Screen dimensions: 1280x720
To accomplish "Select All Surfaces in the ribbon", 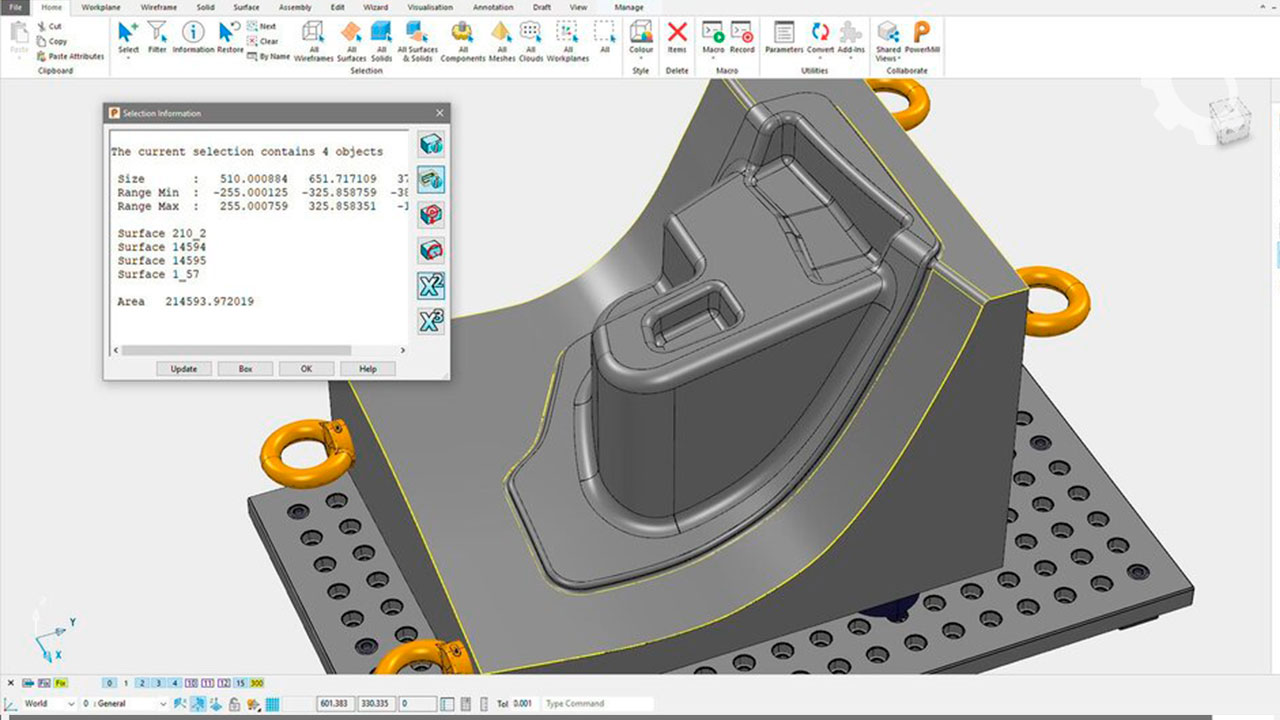I will [351, 33].
